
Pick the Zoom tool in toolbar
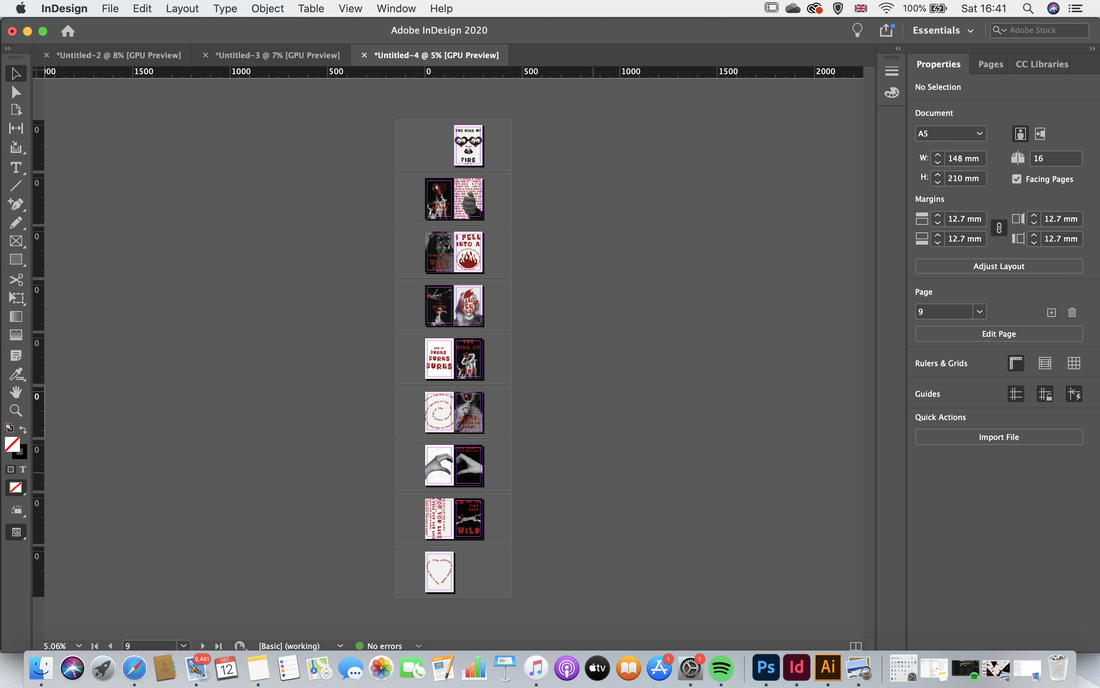tap(15, 411)
